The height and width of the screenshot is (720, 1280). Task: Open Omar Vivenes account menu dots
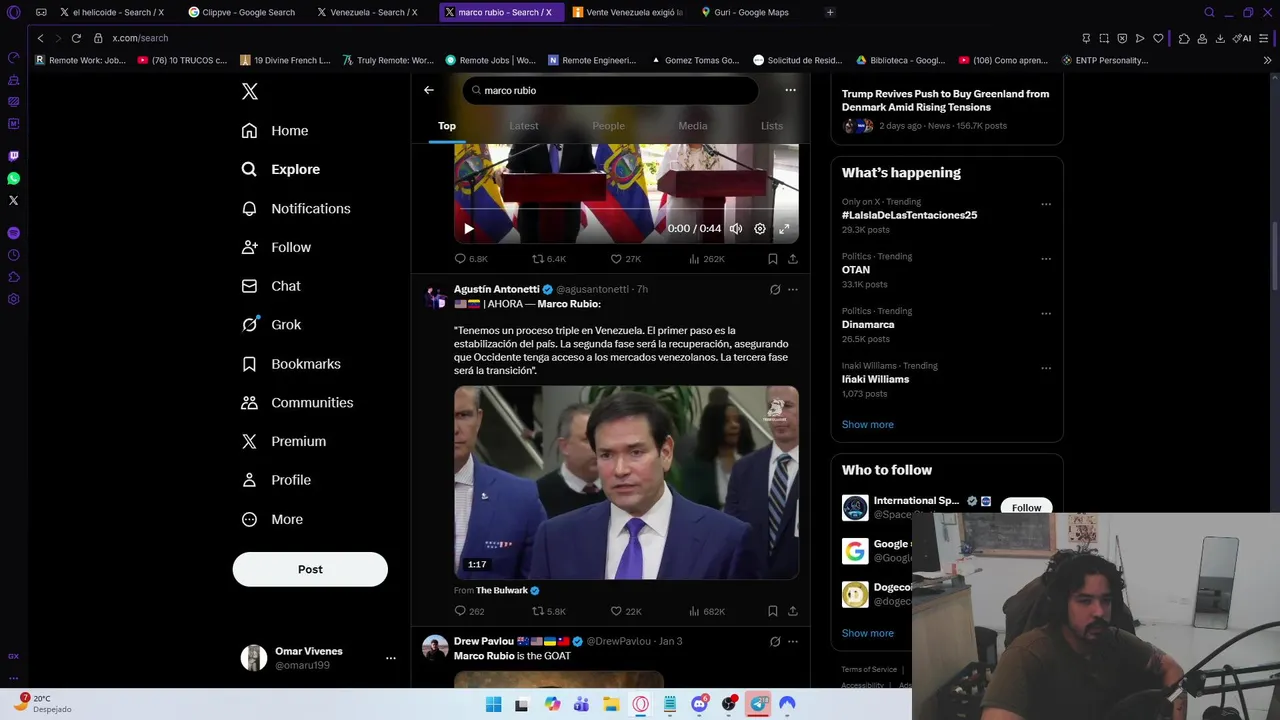click(391, 658)
